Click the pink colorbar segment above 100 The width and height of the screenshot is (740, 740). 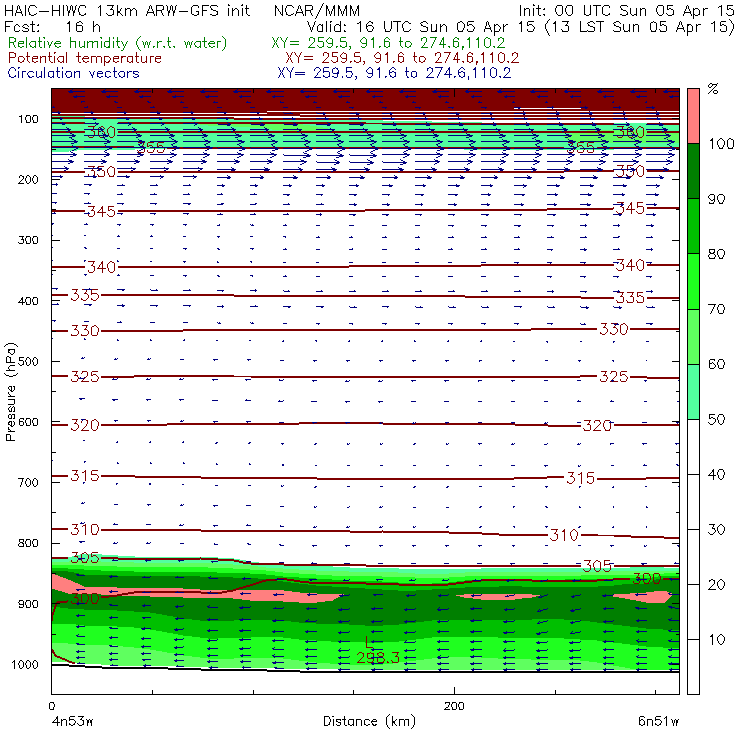coord(693,116)
